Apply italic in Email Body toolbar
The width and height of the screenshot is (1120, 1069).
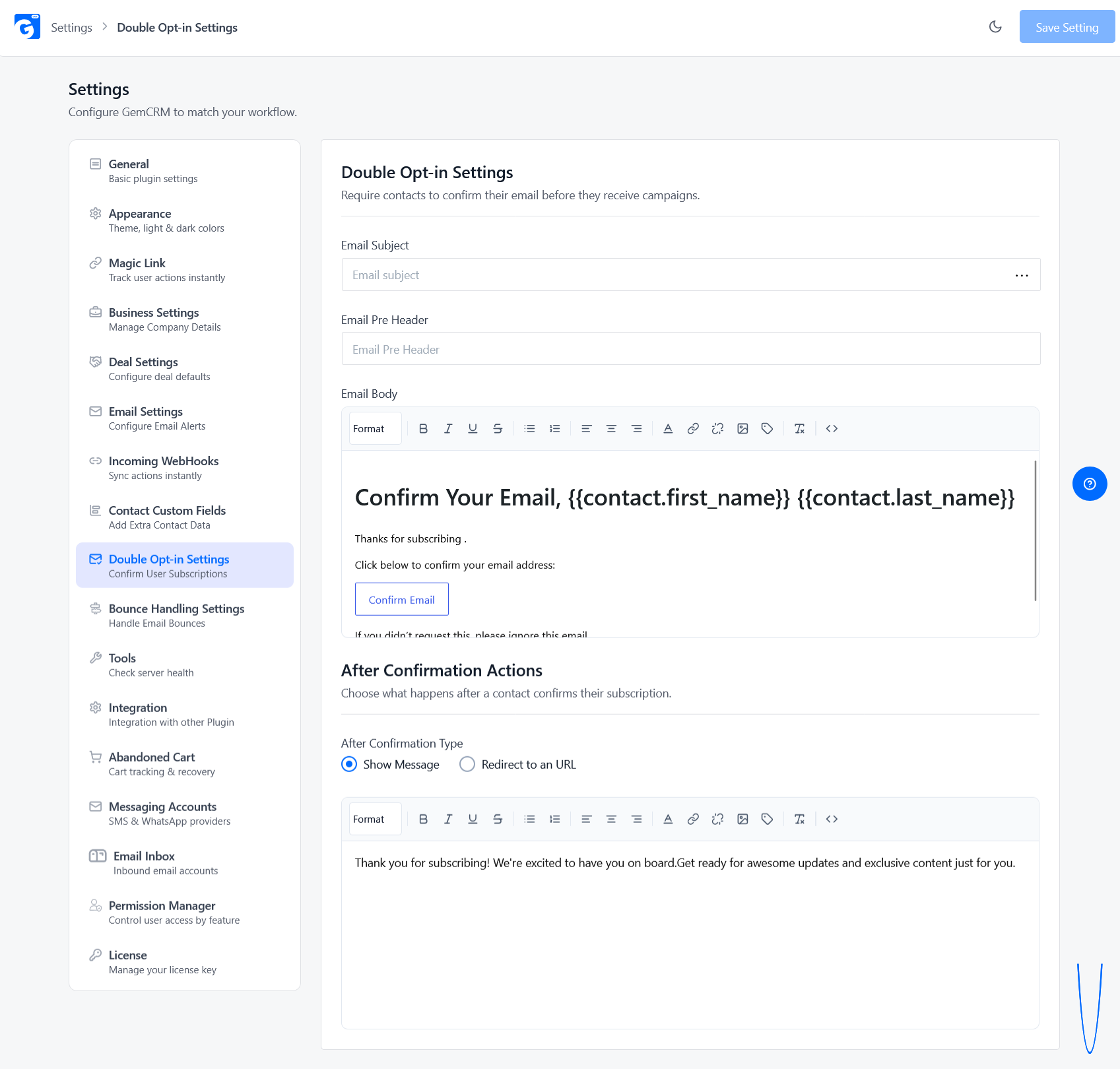[448, 429]
